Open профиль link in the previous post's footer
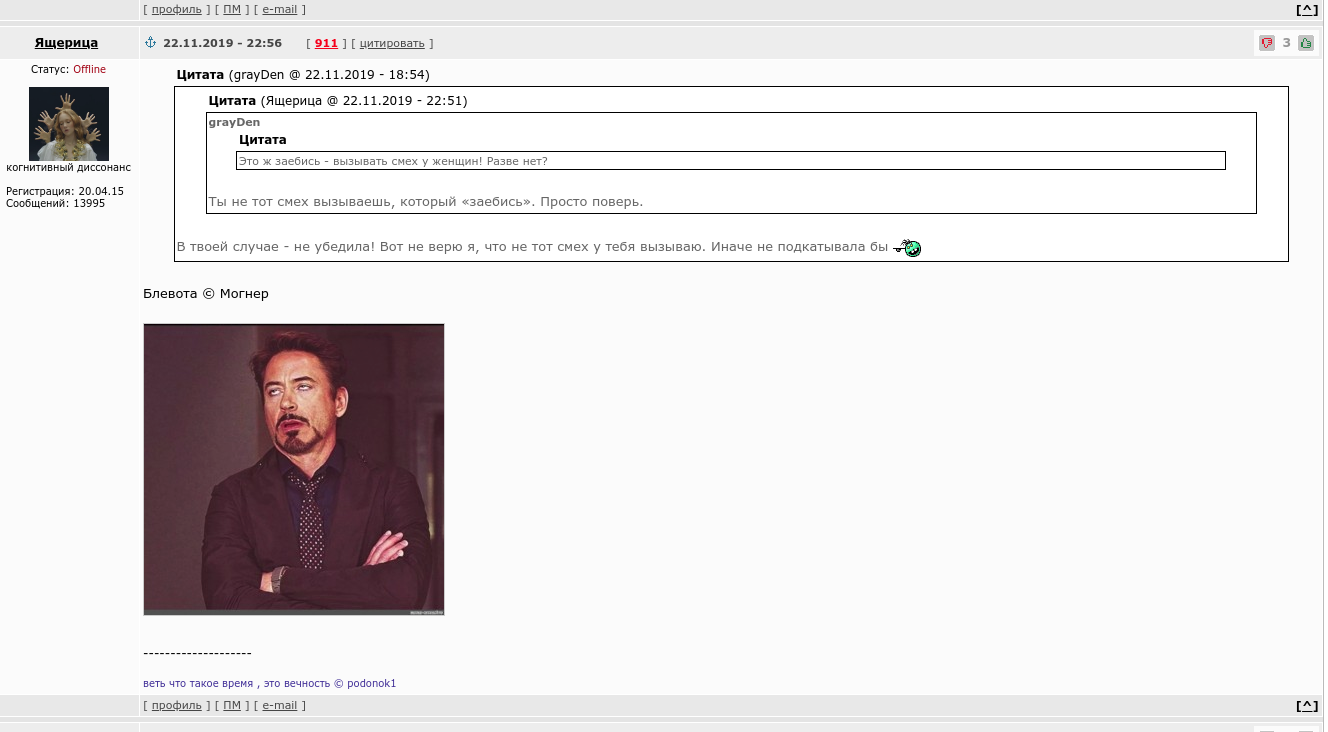1328x732 pixels. [177, 9]
